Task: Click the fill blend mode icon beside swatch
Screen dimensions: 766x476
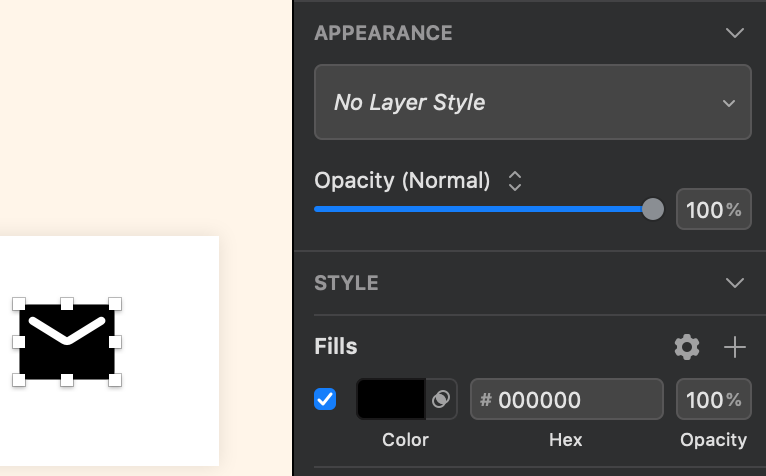Action: pyautogui.click(x=441, y=400)
